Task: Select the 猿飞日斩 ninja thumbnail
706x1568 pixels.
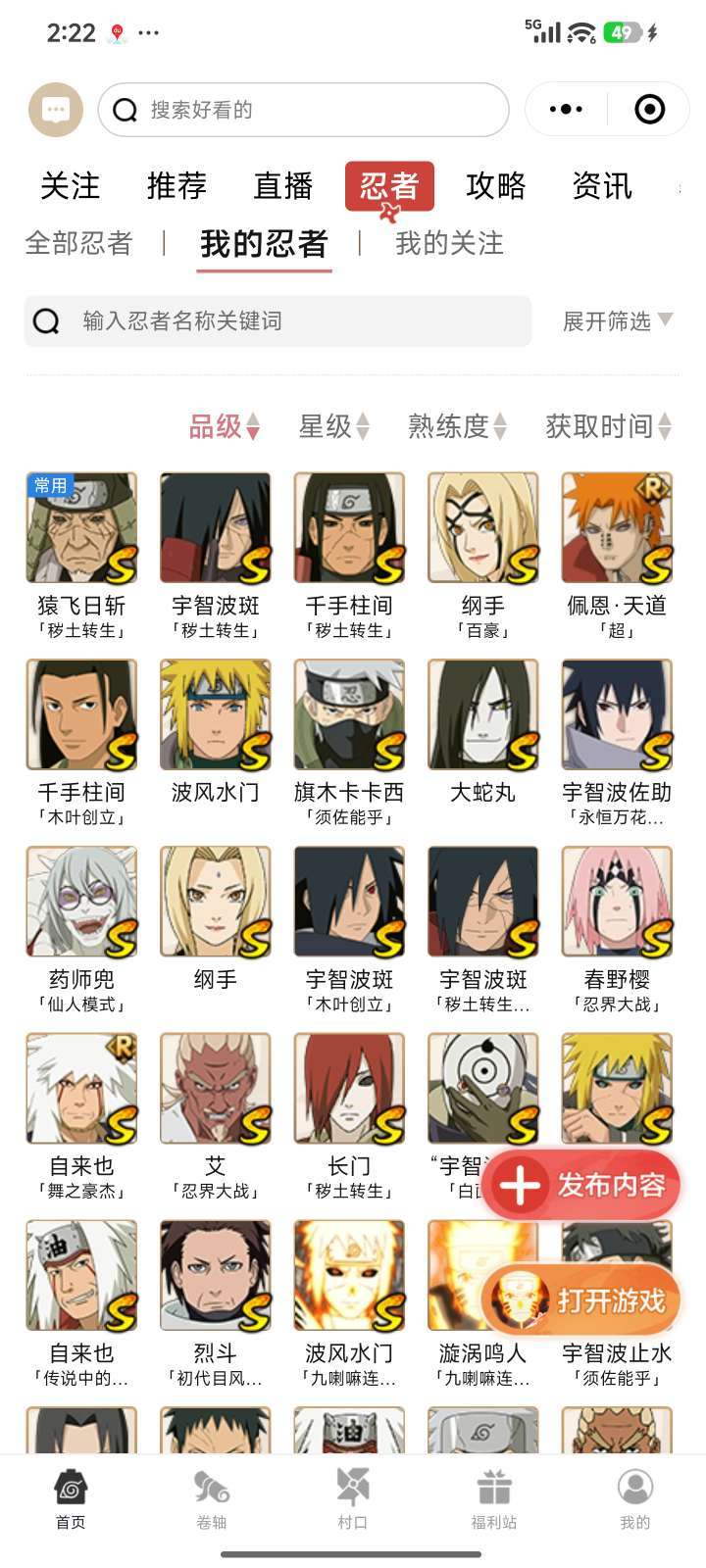Action: (81, 527)
